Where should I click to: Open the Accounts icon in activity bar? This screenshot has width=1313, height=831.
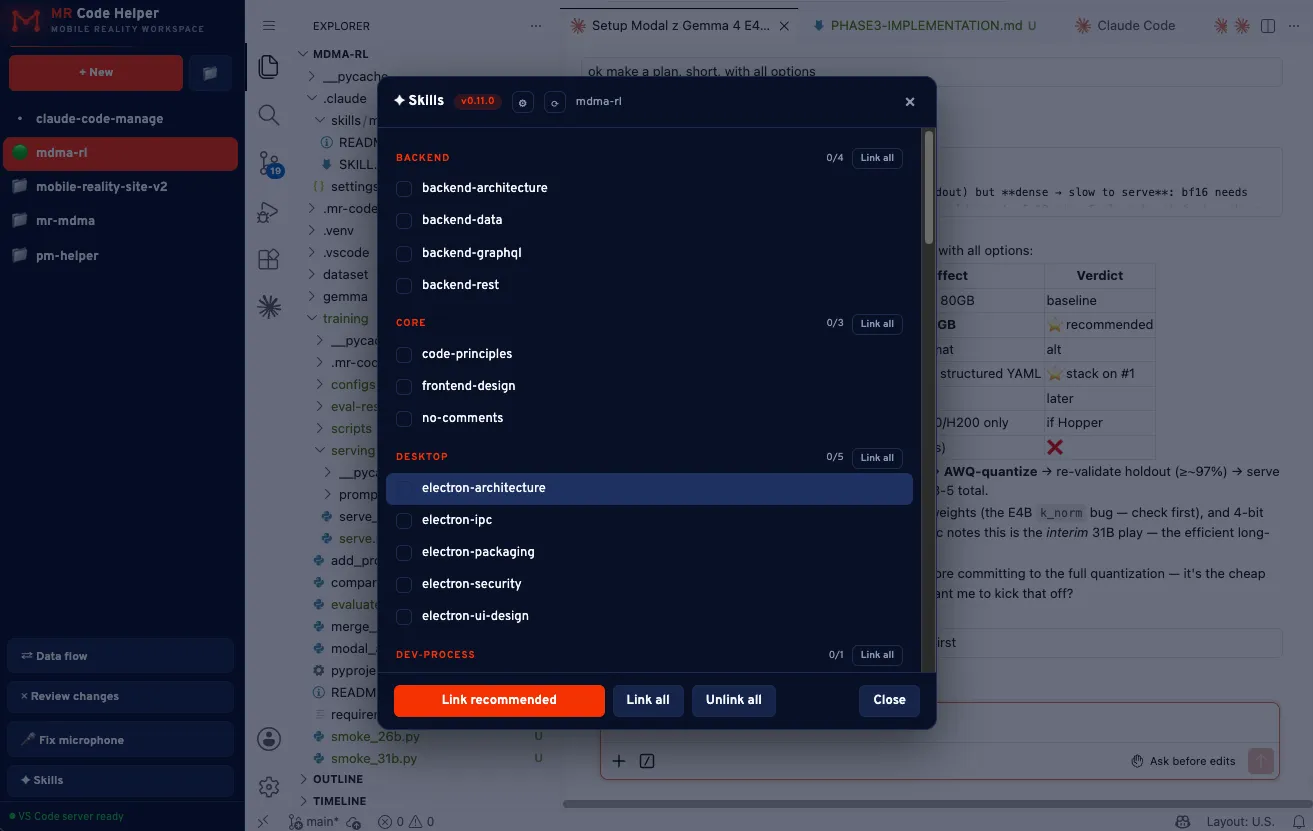269,739
